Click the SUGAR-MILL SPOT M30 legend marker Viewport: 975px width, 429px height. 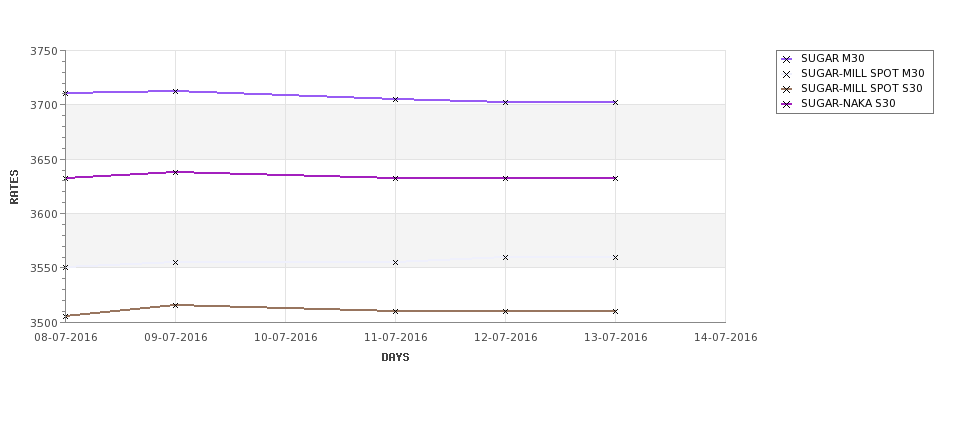pyautogui.click(x=787, y=75)
